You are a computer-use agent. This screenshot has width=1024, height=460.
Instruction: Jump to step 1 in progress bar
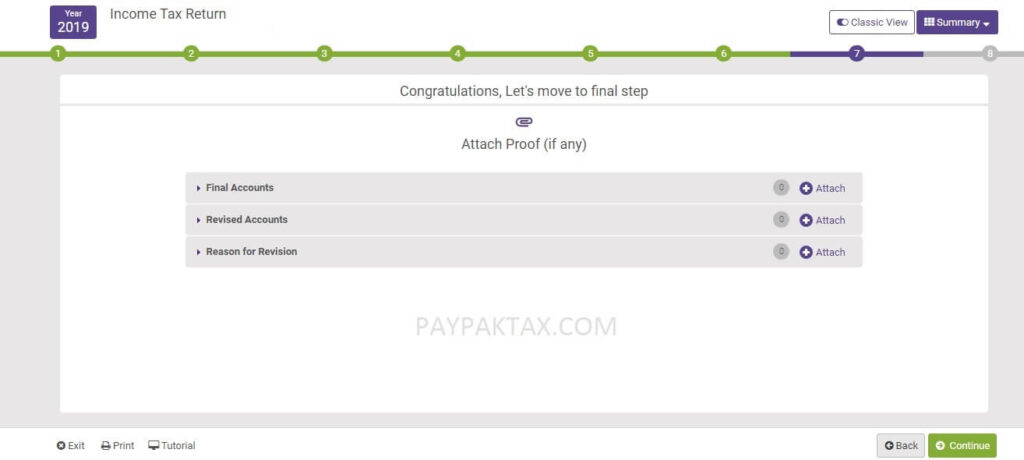[58, 54]
